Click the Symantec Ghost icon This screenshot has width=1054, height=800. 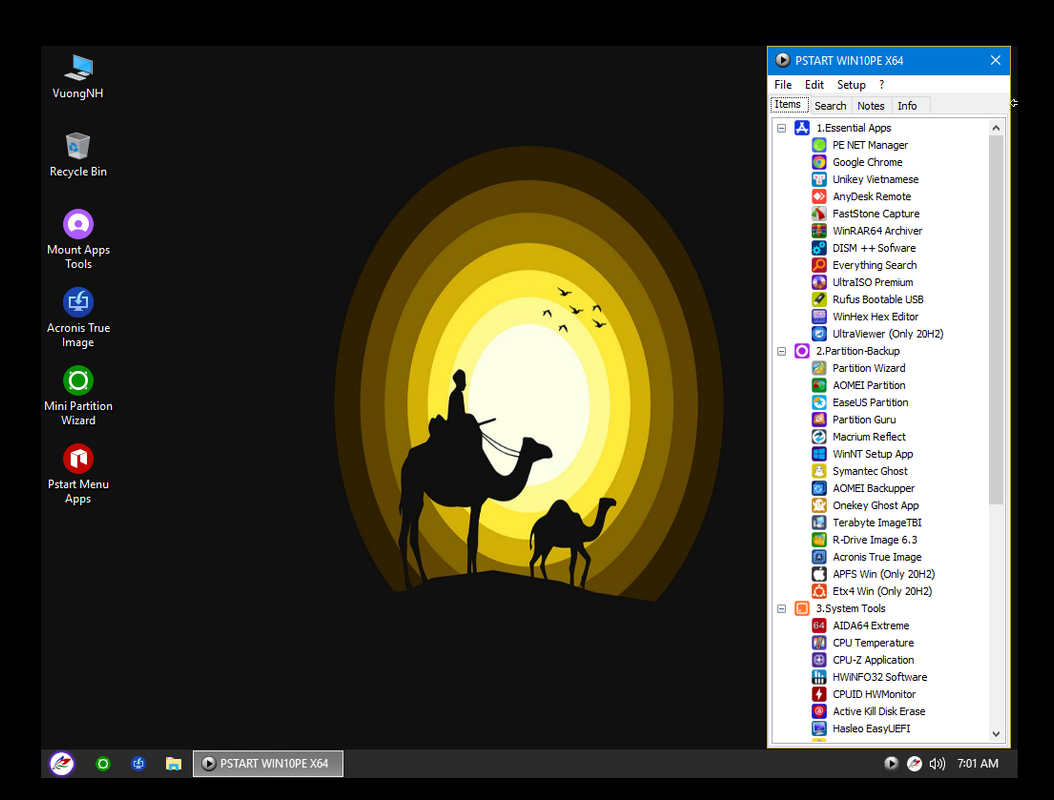[x=819, y=471]
